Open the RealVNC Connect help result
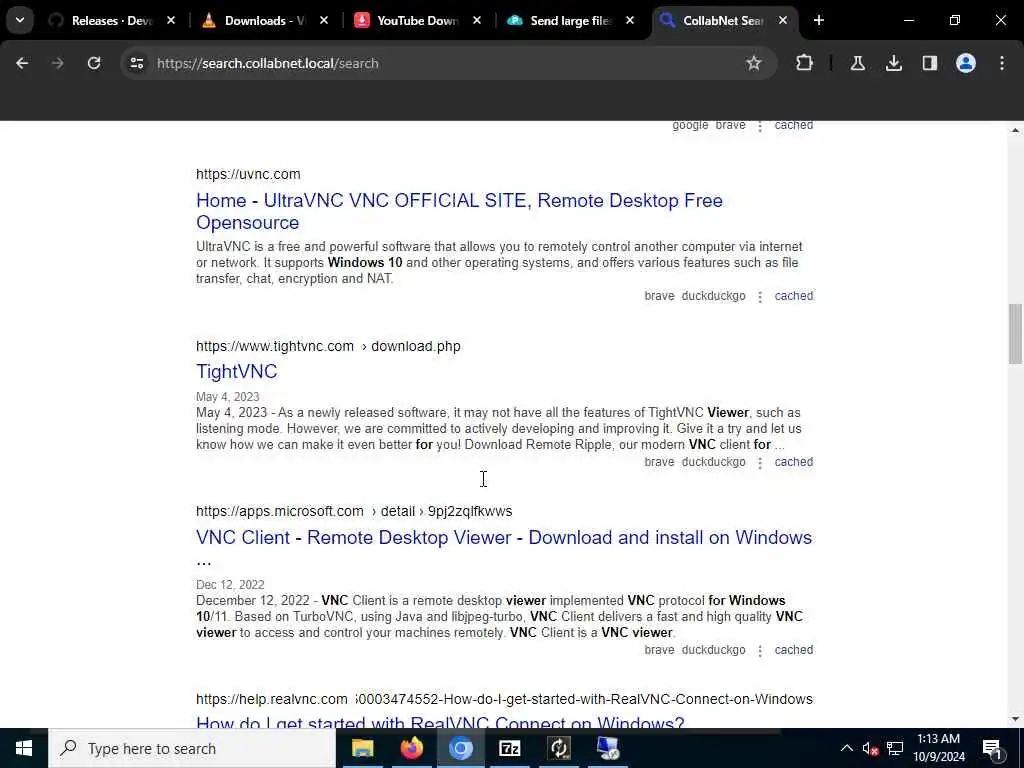The height and width of the screenshot is (768, 1024). coord(440,722)
